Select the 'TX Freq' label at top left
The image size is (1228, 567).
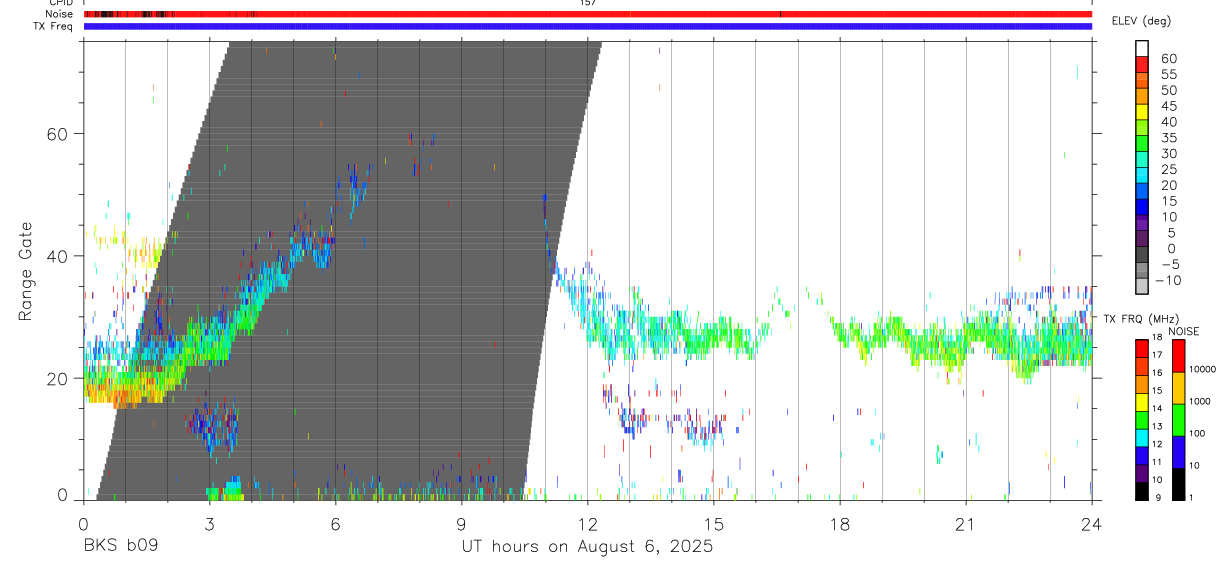click(x=54, y=26)
